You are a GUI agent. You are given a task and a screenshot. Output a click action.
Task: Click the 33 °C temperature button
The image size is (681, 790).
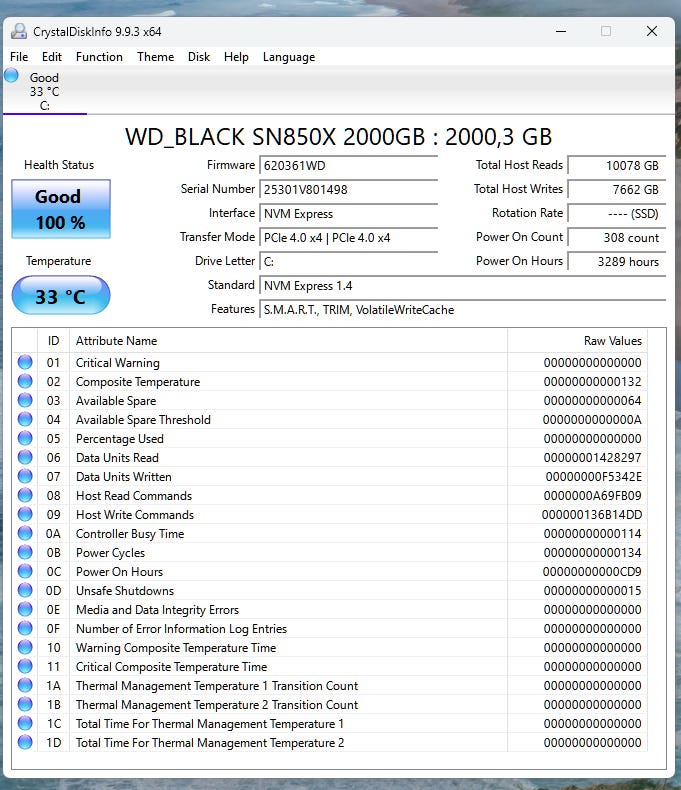[x=61, y=296]
